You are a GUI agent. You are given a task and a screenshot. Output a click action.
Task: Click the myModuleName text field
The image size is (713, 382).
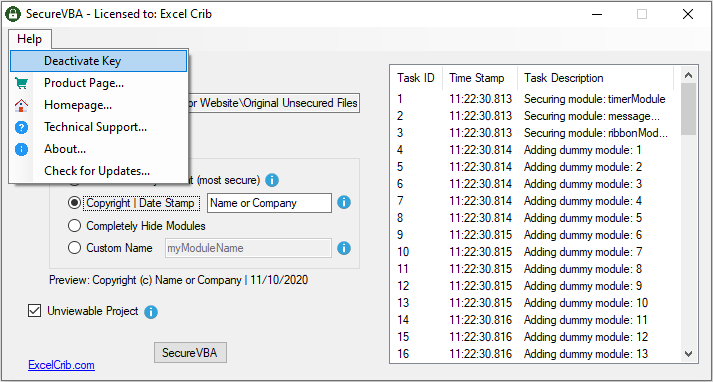point(248,248)
